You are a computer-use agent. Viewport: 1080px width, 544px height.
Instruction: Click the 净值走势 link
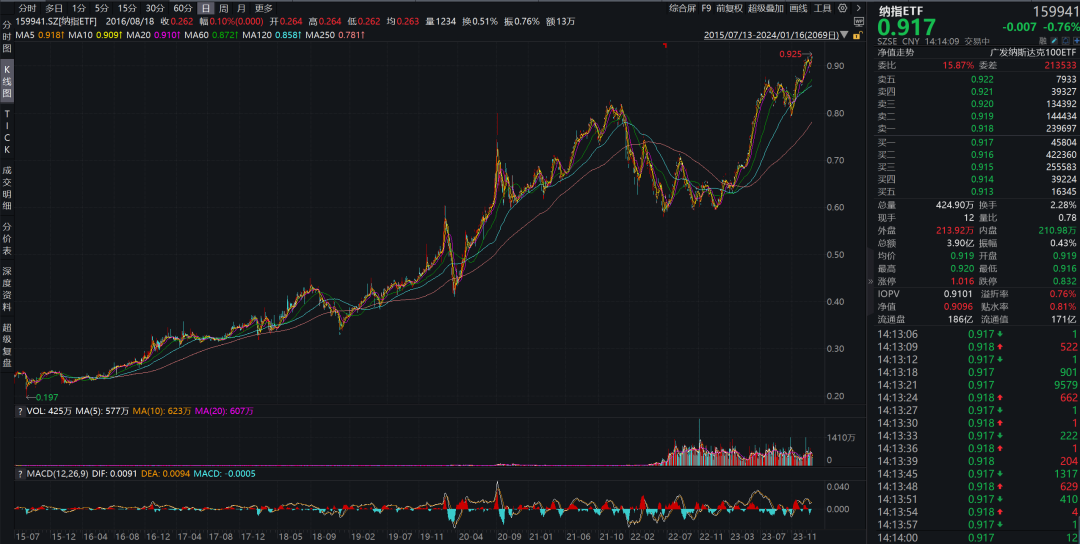[895, 52]
